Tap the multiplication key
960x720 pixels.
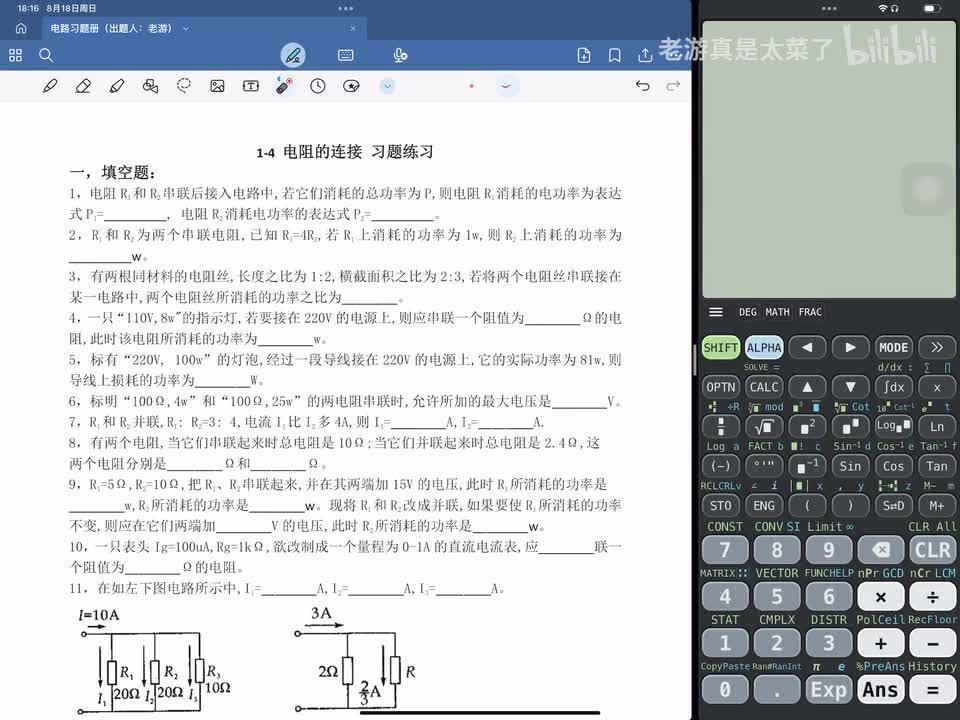(x=880, y=596)
